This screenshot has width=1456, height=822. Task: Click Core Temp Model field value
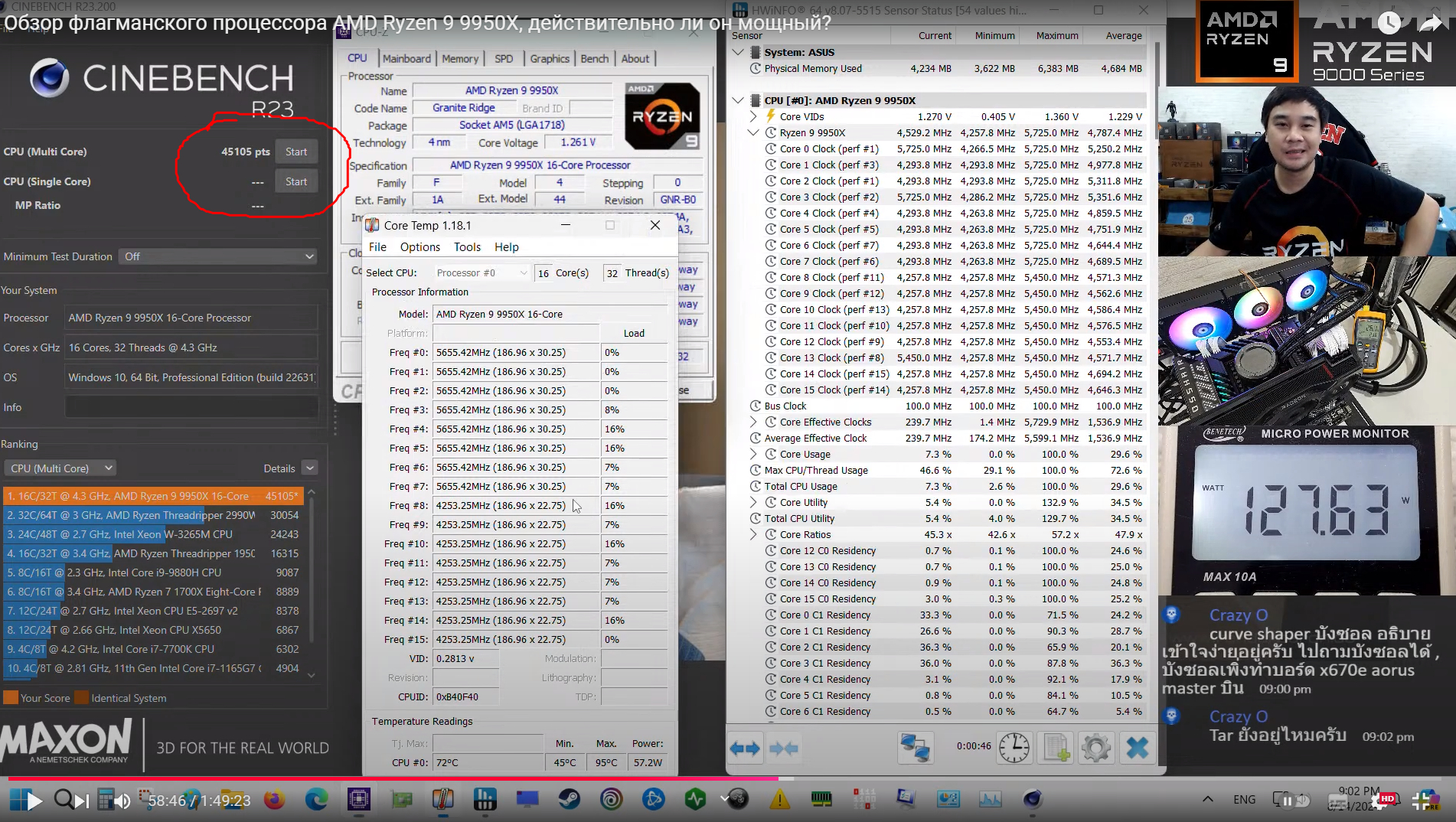pos(550,314)
